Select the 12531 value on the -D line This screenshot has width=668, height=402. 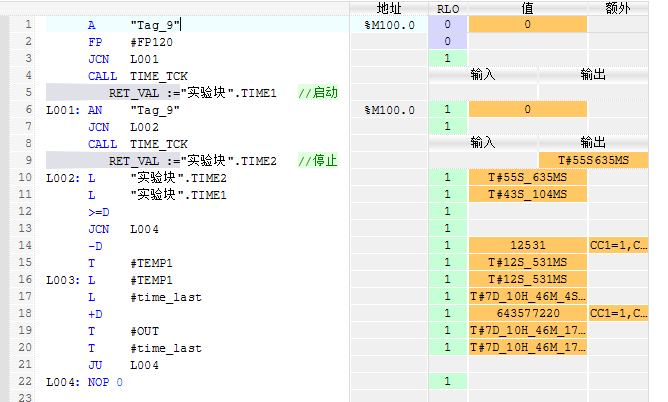click(527, 245)
